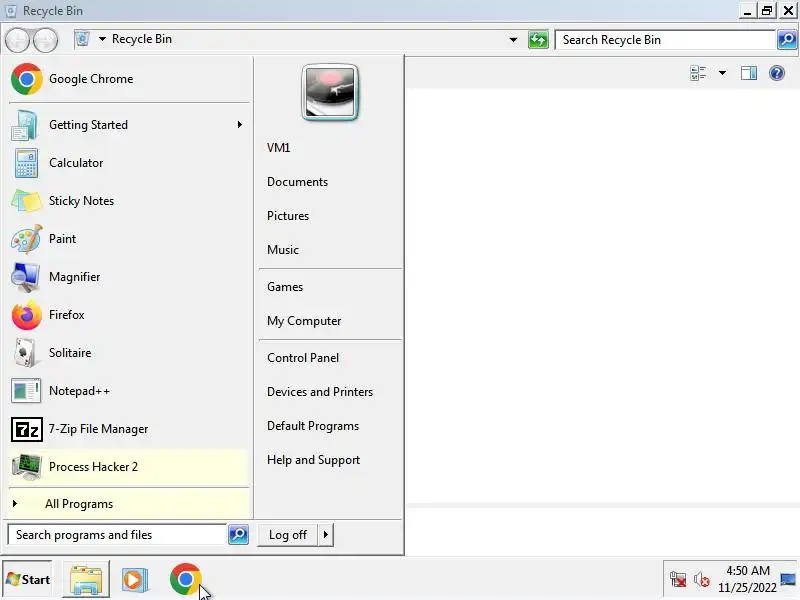Go back using the navigation arrow
Image resolution: width=800 pixels, height=600 pixels.
(x=17, y=40)
